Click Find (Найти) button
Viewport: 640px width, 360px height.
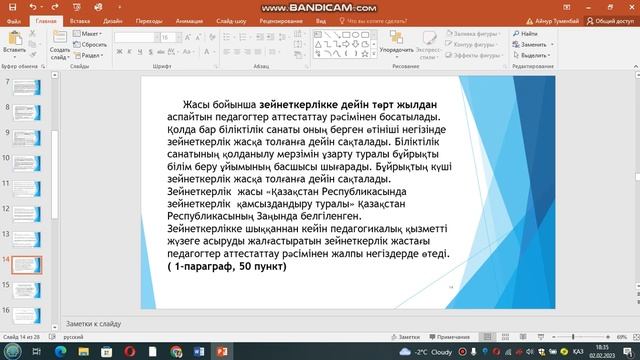coord(525,33)
